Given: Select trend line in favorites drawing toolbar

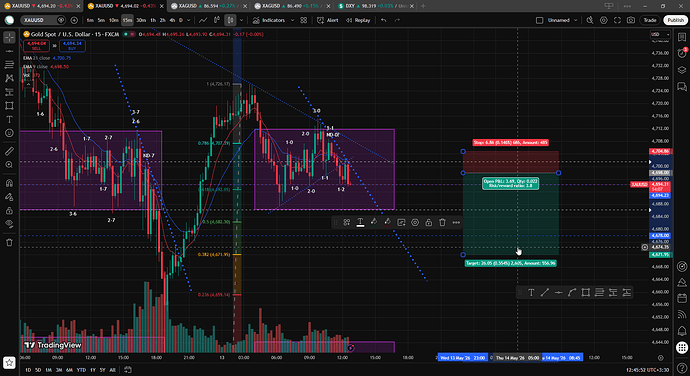Looking at the screenshot, I should (x=545, y=292).
